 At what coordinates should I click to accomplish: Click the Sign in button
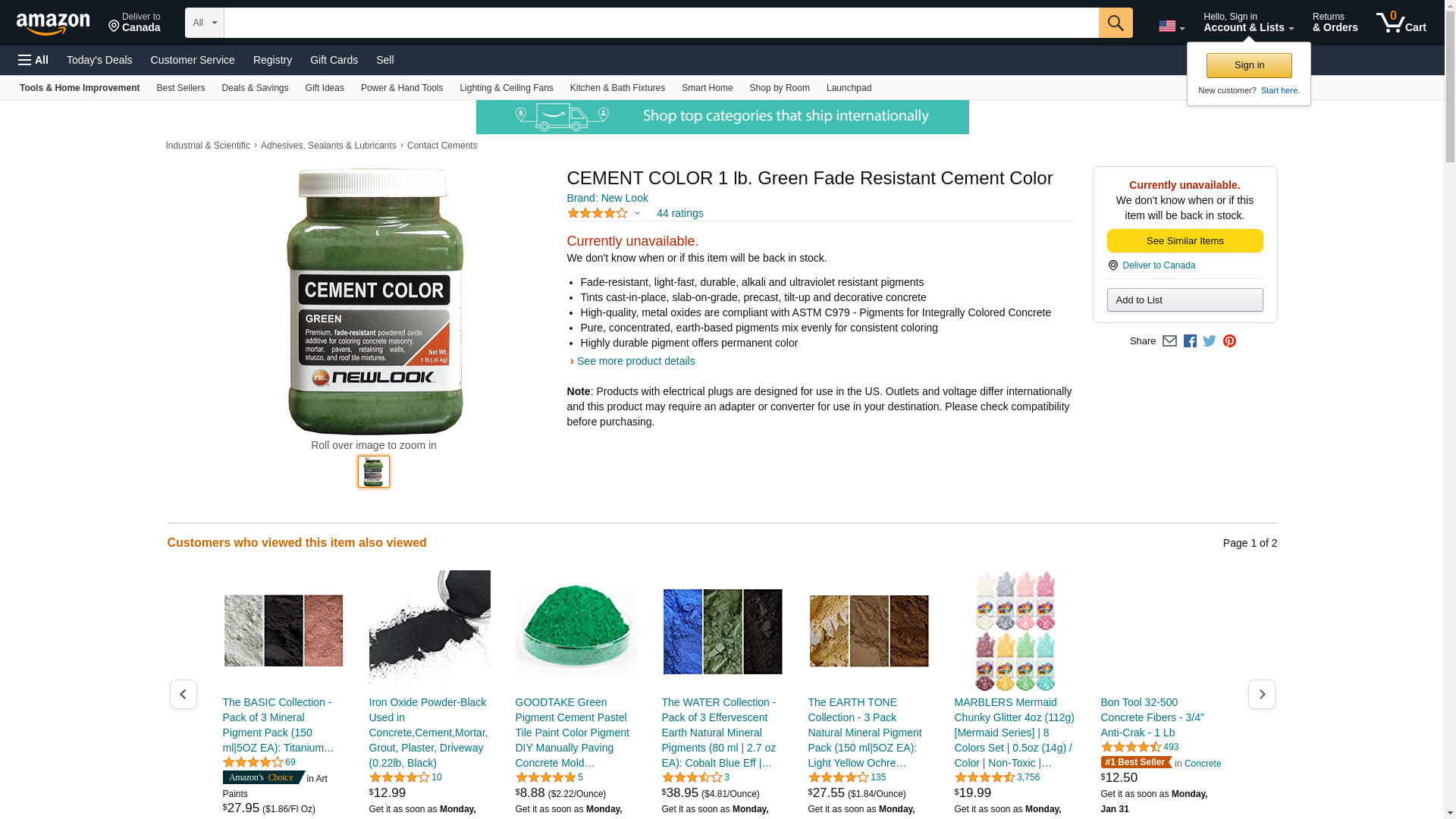coord(1249,65)
